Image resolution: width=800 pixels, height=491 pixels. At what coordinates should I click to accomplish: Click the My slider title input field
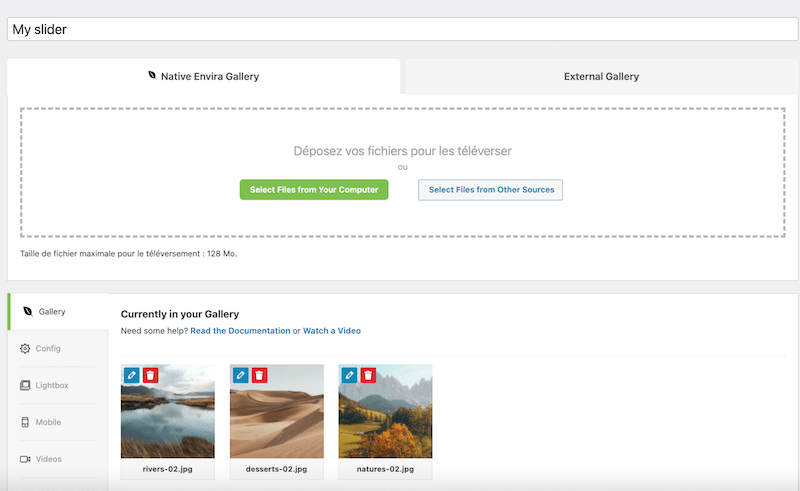400,29
